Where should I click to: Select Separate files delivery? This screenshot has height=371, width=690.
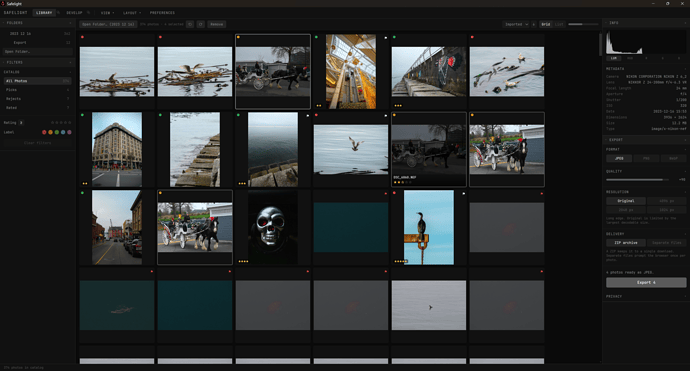pos(667,242)
